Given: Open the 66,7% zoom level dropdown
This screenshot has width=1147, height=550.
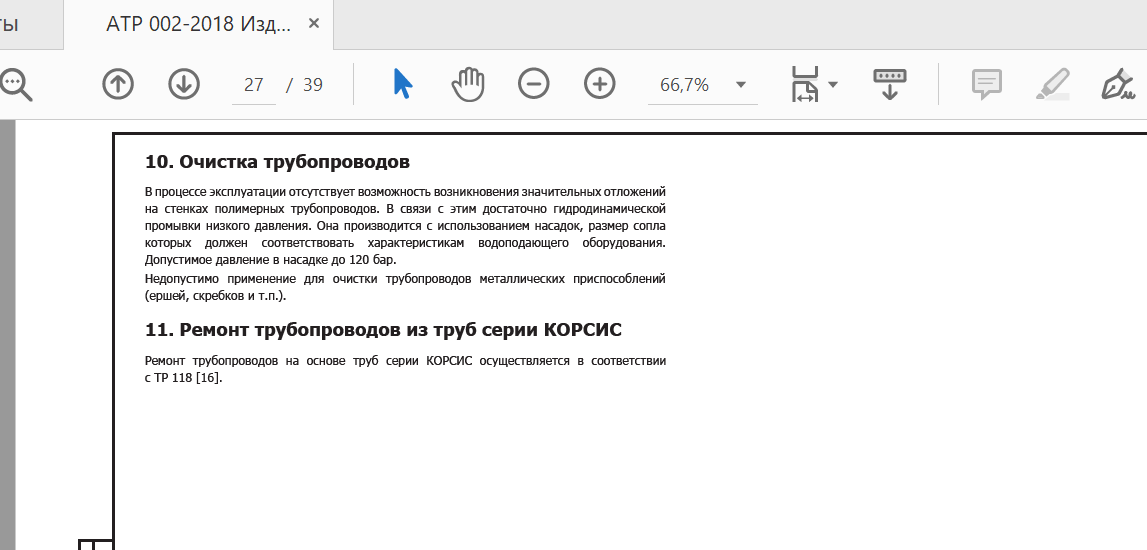Looking at the screenshot, I should pyautogui.click(x=741, y=85).
